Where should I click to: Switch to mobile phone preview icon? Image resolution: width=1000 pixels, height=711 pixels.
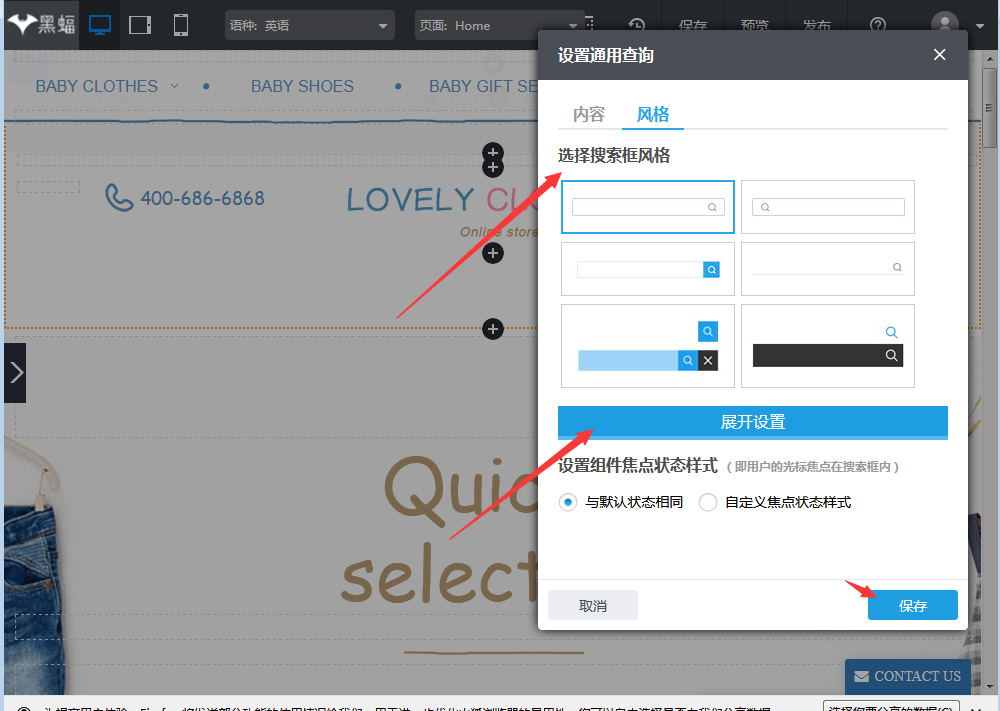[180, 26]
